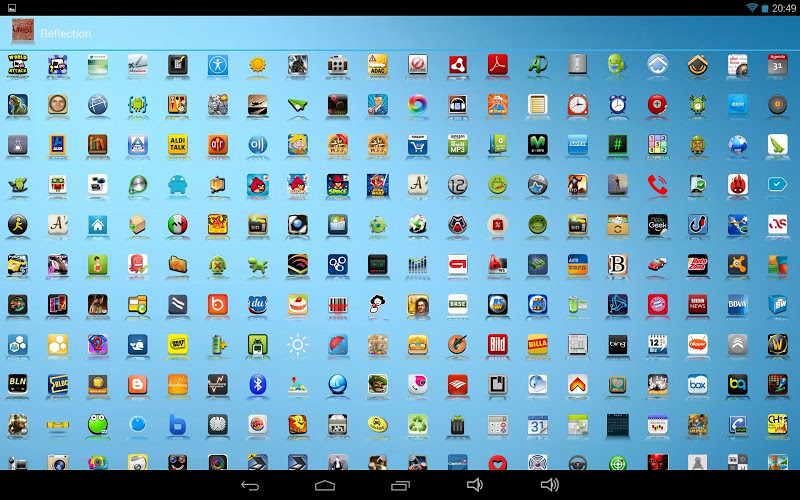Open the BLN black icon
The height and width of the screenshot is (500, 800).
(17, 385)
